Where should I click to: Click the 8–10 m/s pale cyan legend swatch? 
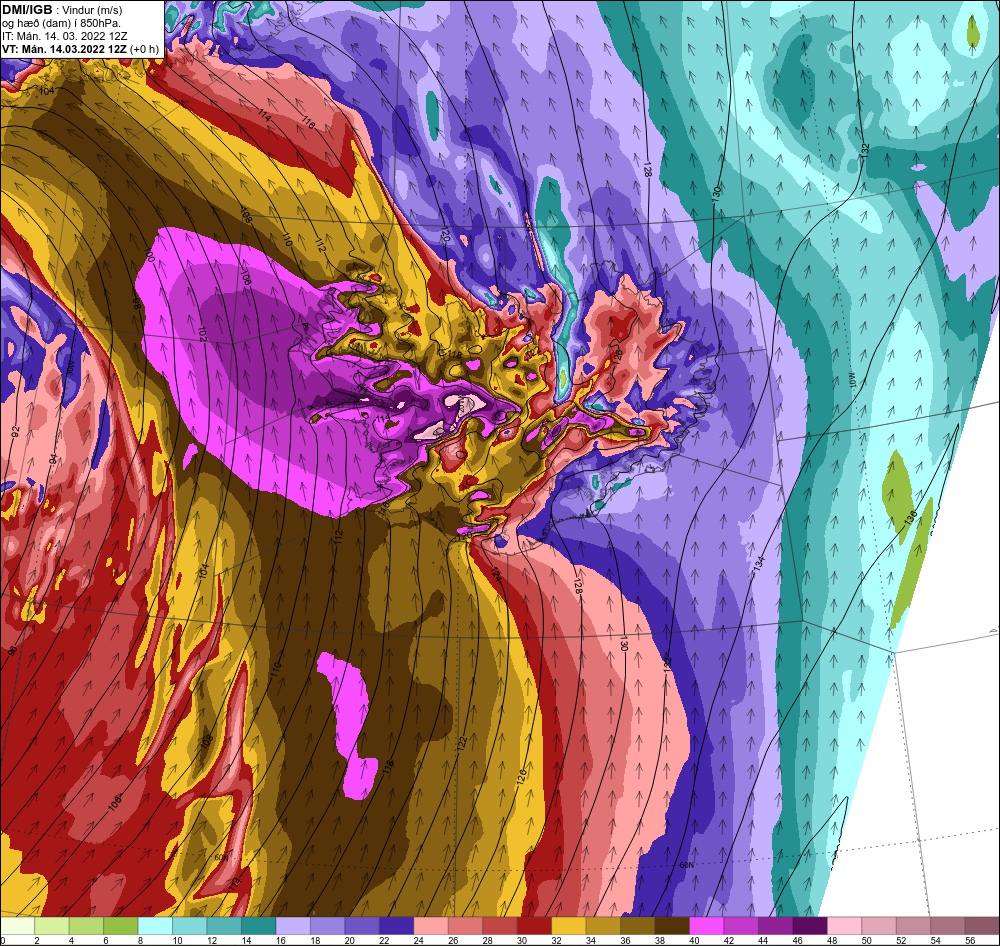155,926
